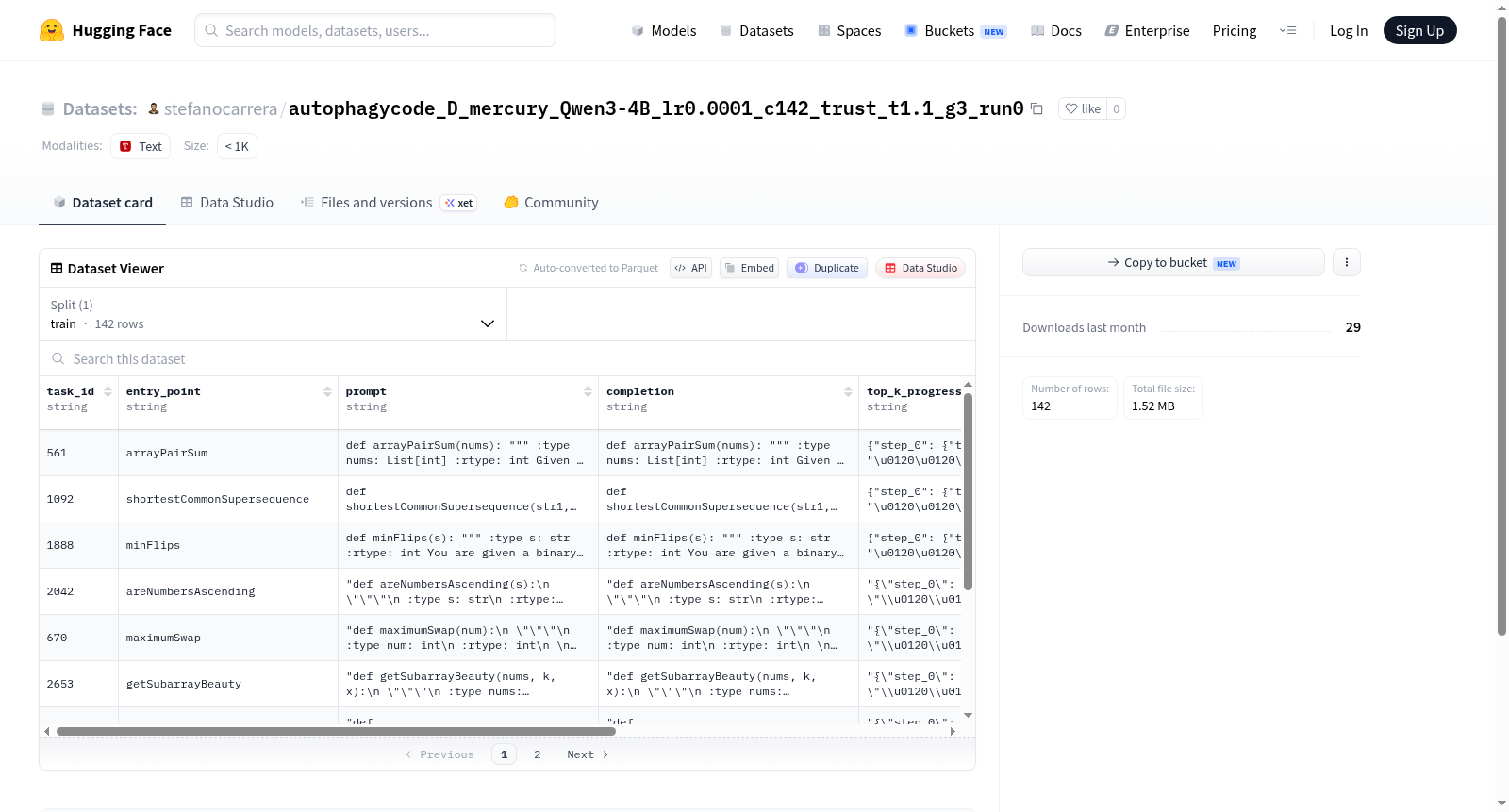Click the Hugging Face logo icon

[52, 30]
